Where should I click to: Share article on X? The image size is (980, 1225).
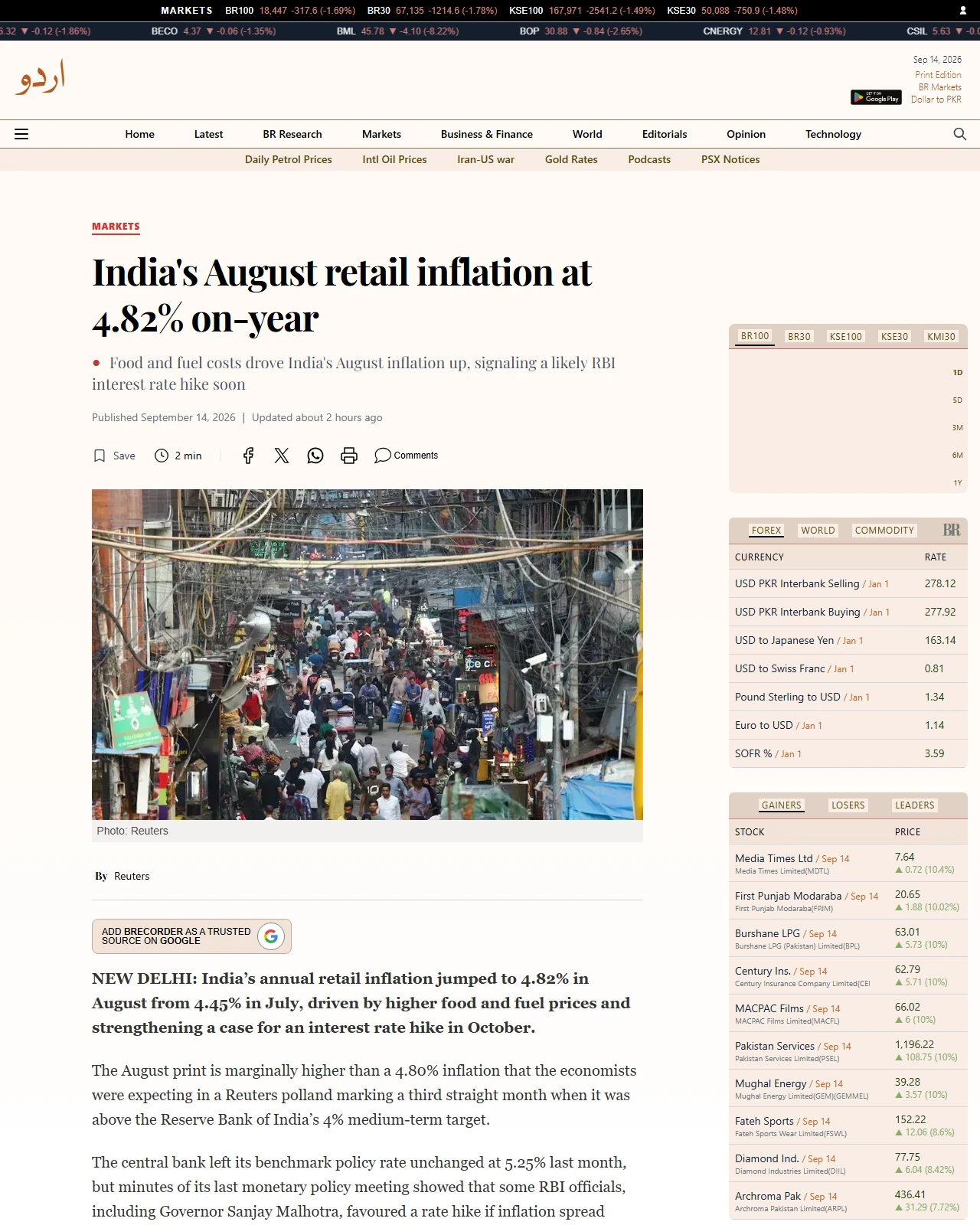(x=282, y=456)
